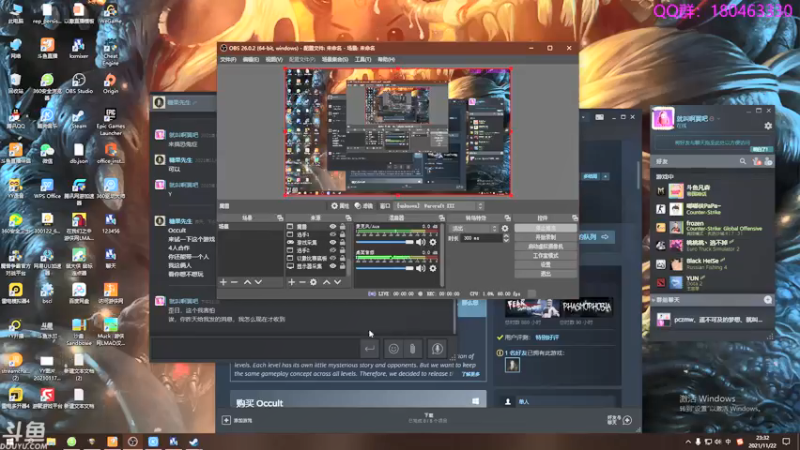Open mic/Aux audio settings gear
This screenshot has width=800, height=450.
[433, 242]
